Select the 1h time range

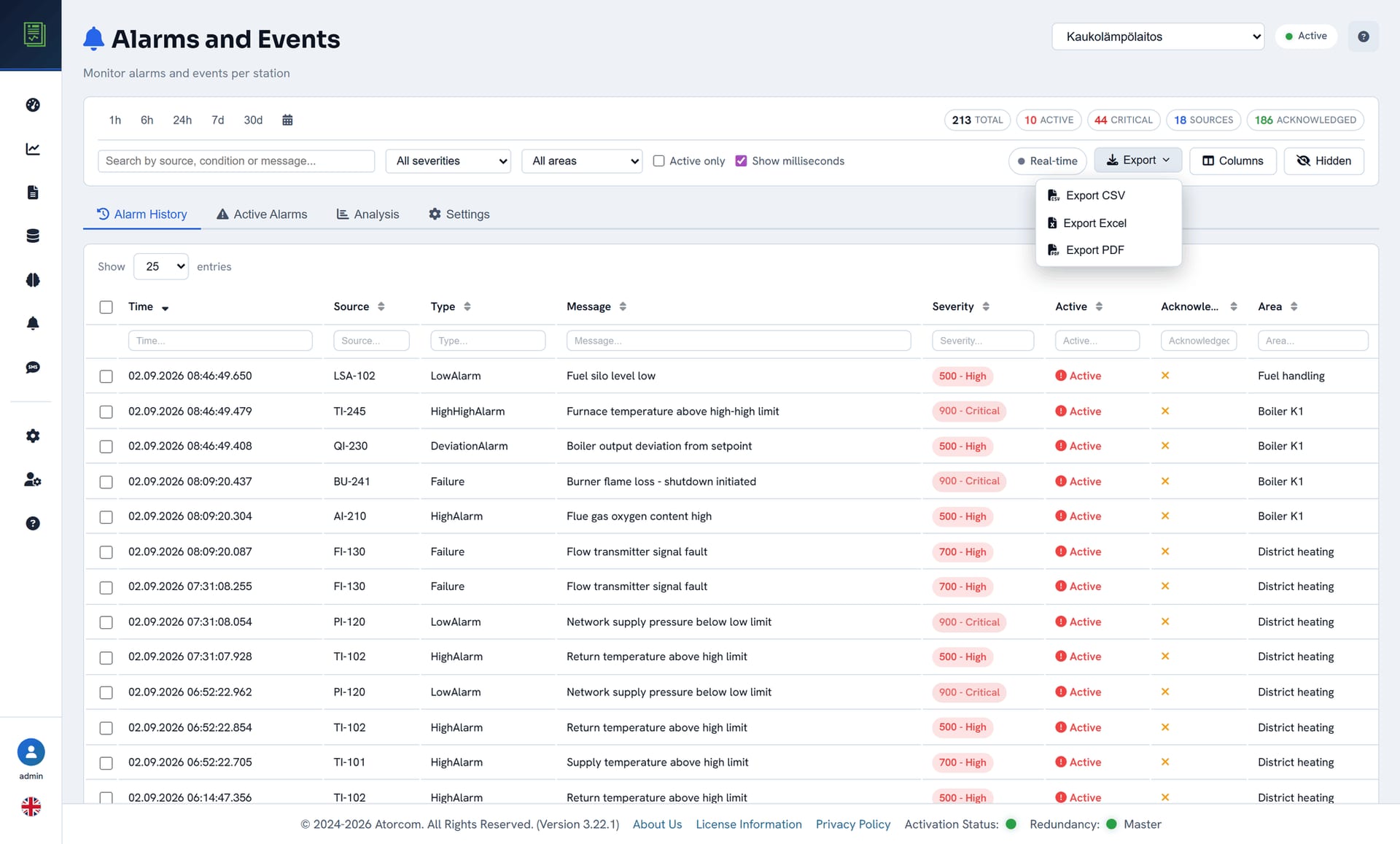click(115, 120)
